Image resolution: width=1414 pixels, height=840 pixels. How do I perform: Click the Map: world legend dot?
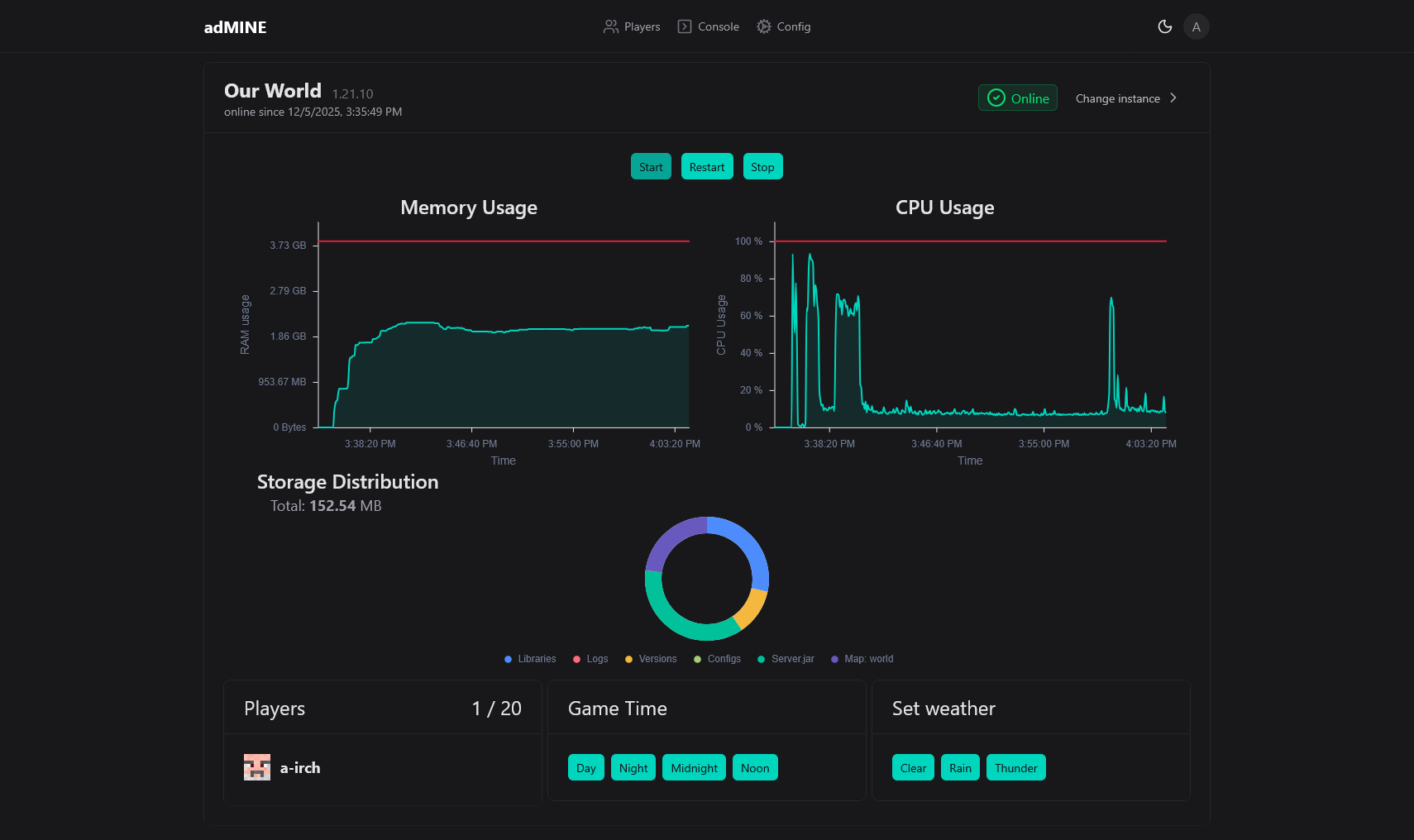(x=835, y=659)
